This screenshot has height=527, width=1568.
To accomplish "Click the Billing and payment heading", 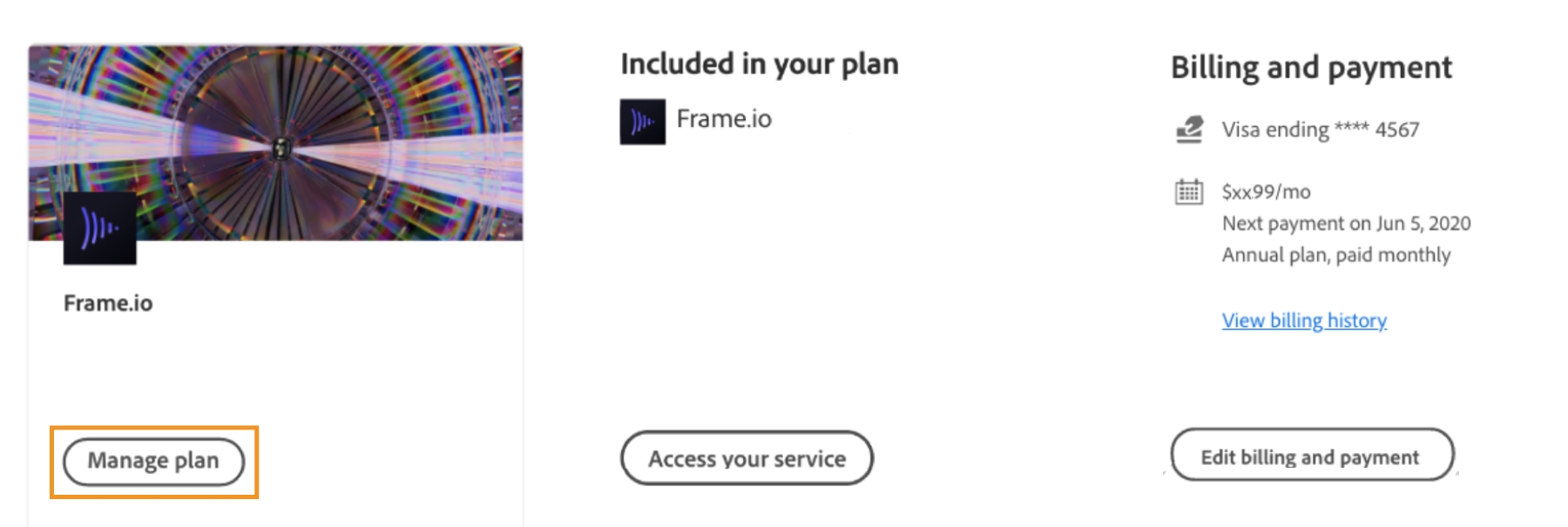I will [1310, 68].
